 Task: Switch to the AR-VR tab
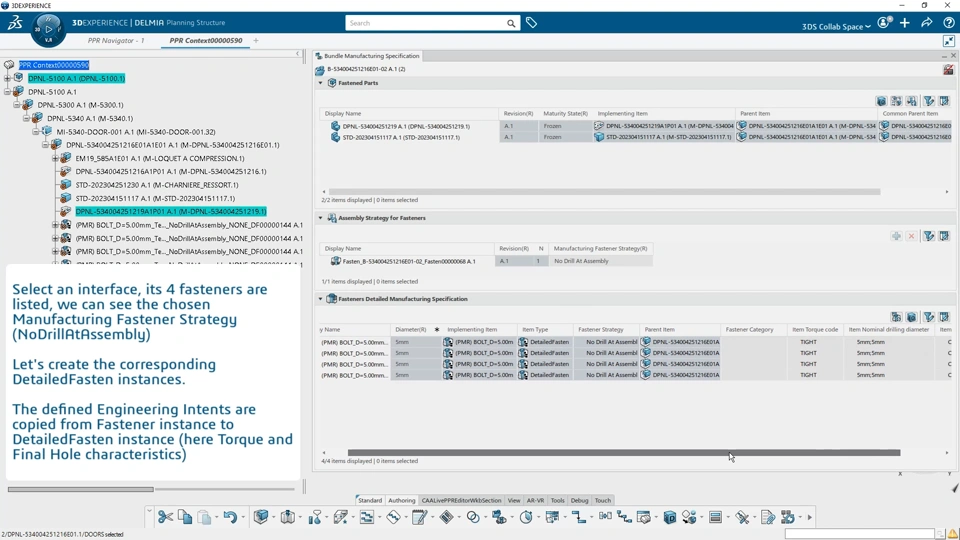point(535,500)
